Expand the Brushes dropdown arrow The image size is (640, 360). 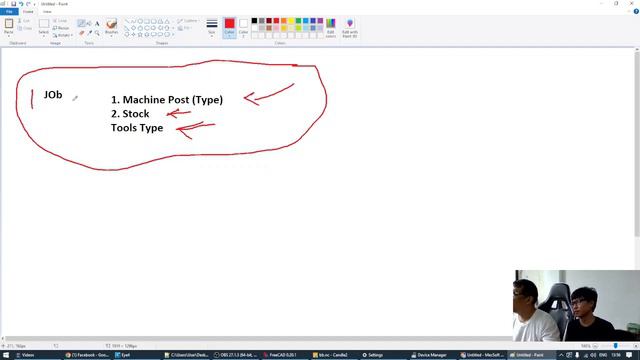point(111,36)
